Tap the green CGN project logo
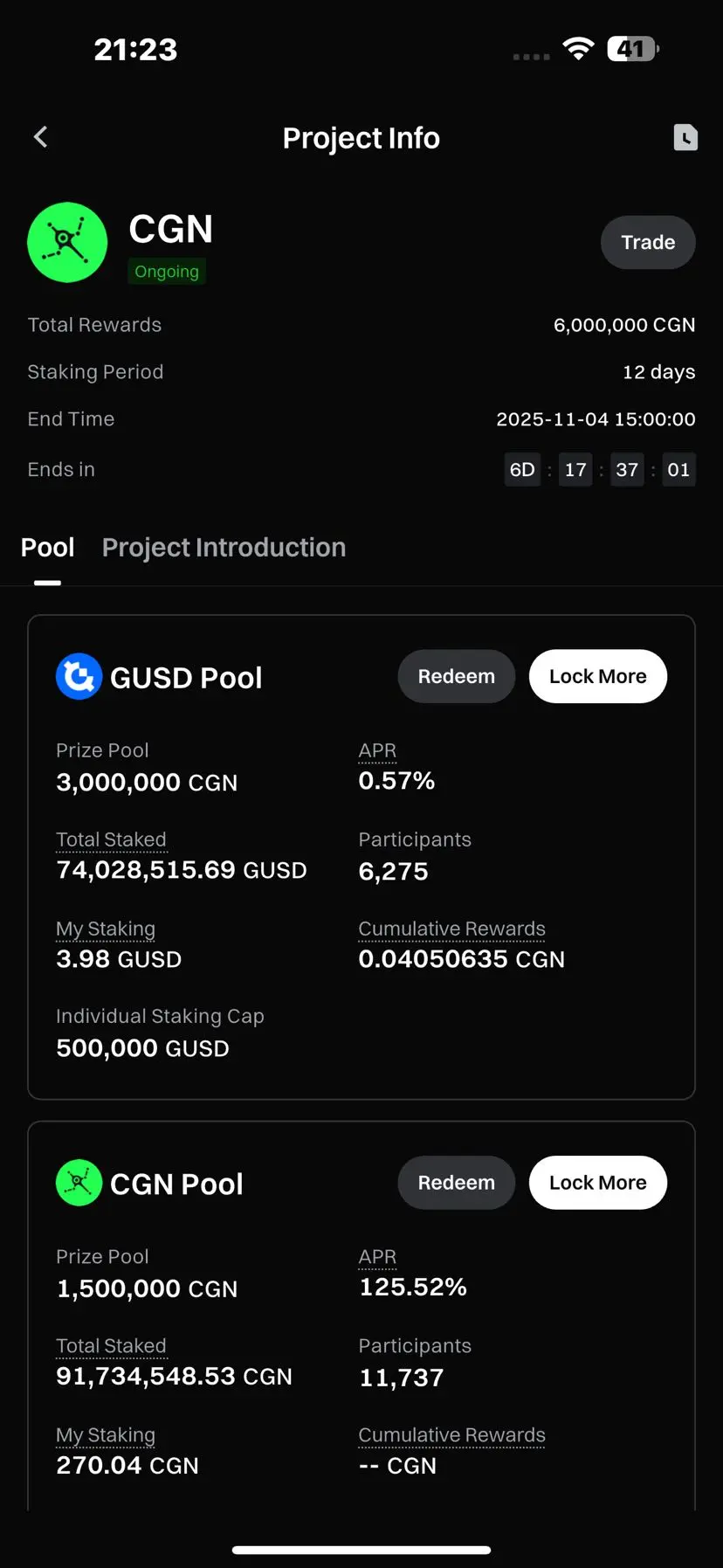Screen dimensions: 723x1568 point(67,242)
